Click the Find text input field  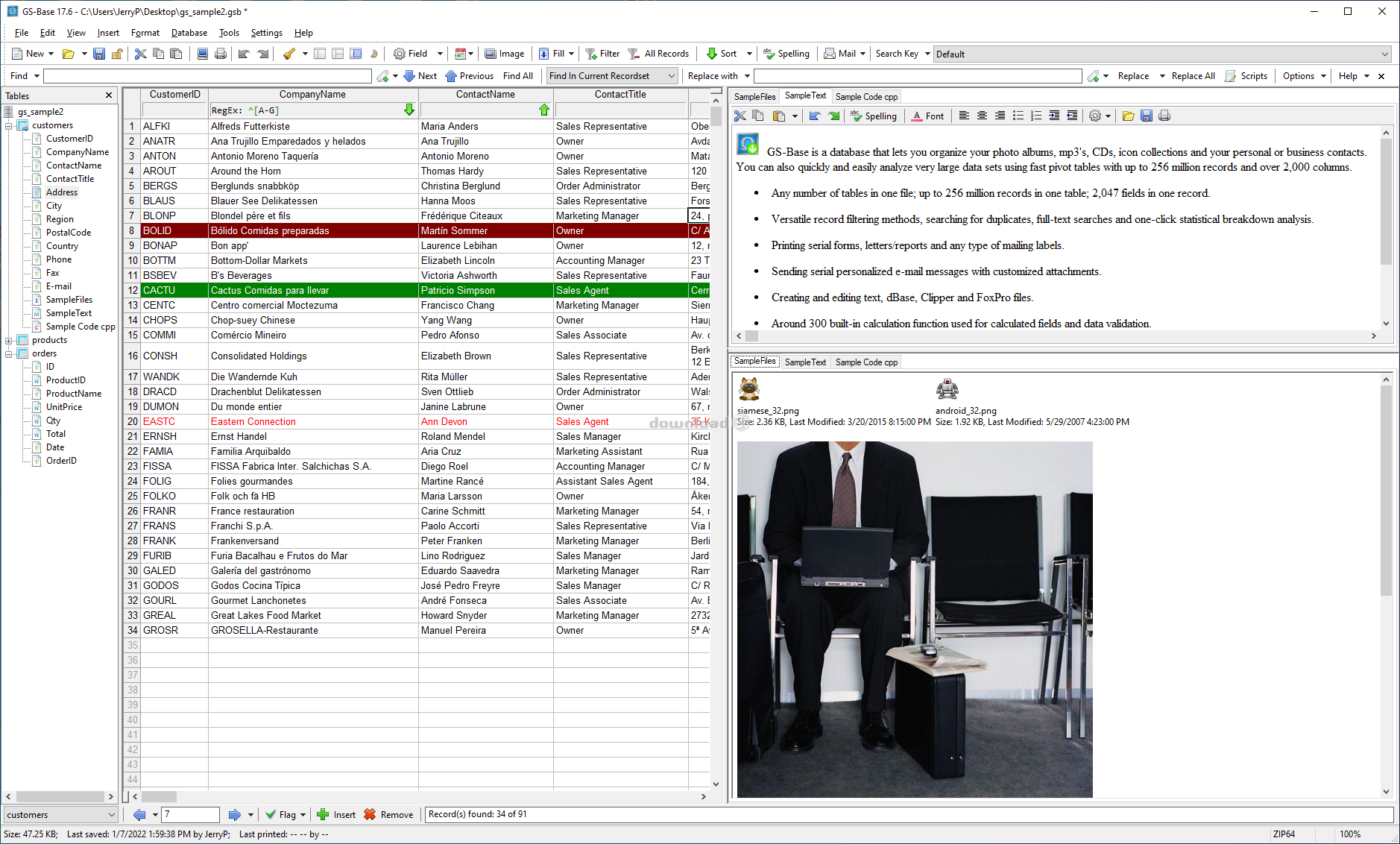(207, 76)
